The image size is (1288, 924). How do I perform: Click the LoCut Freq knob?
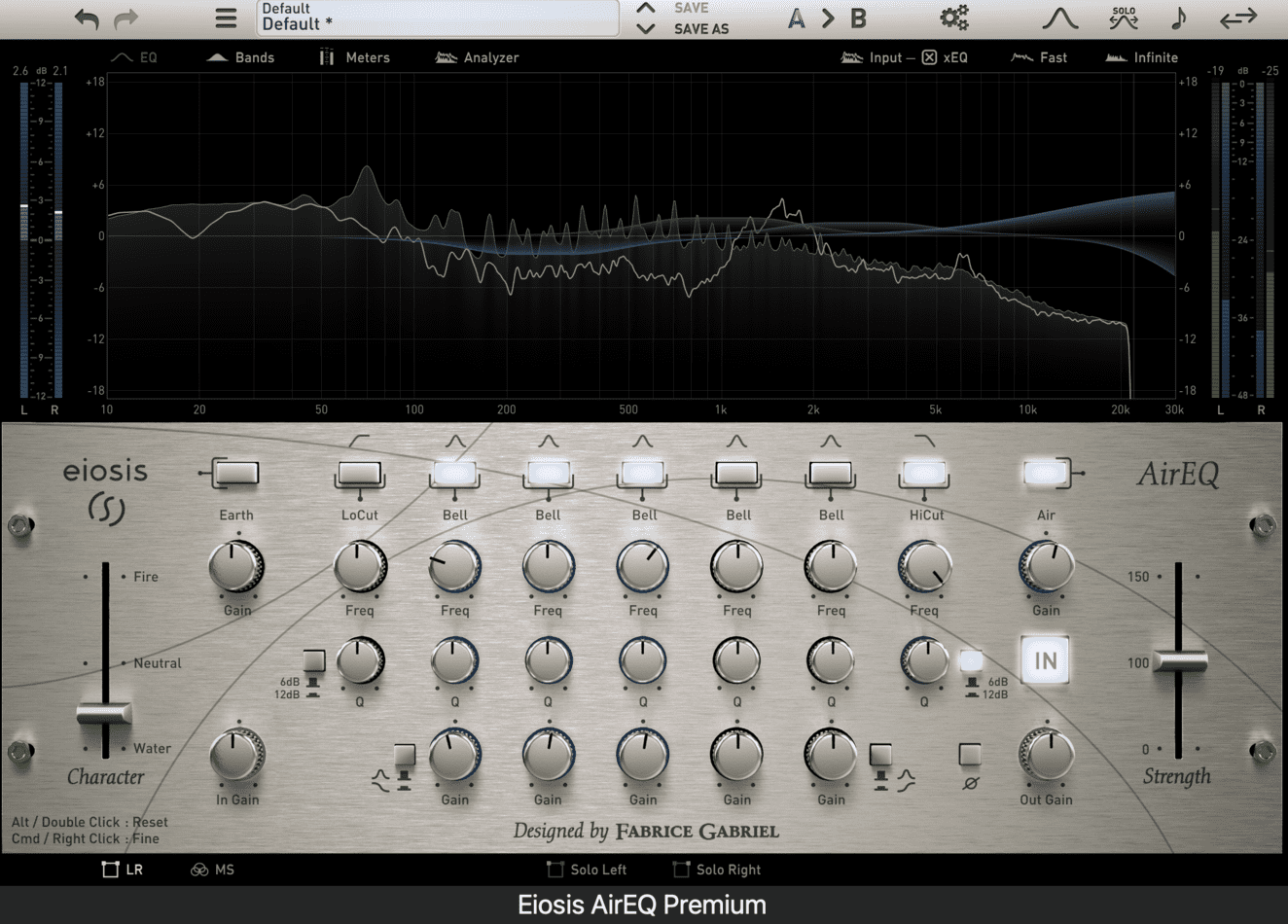(359, 567)
